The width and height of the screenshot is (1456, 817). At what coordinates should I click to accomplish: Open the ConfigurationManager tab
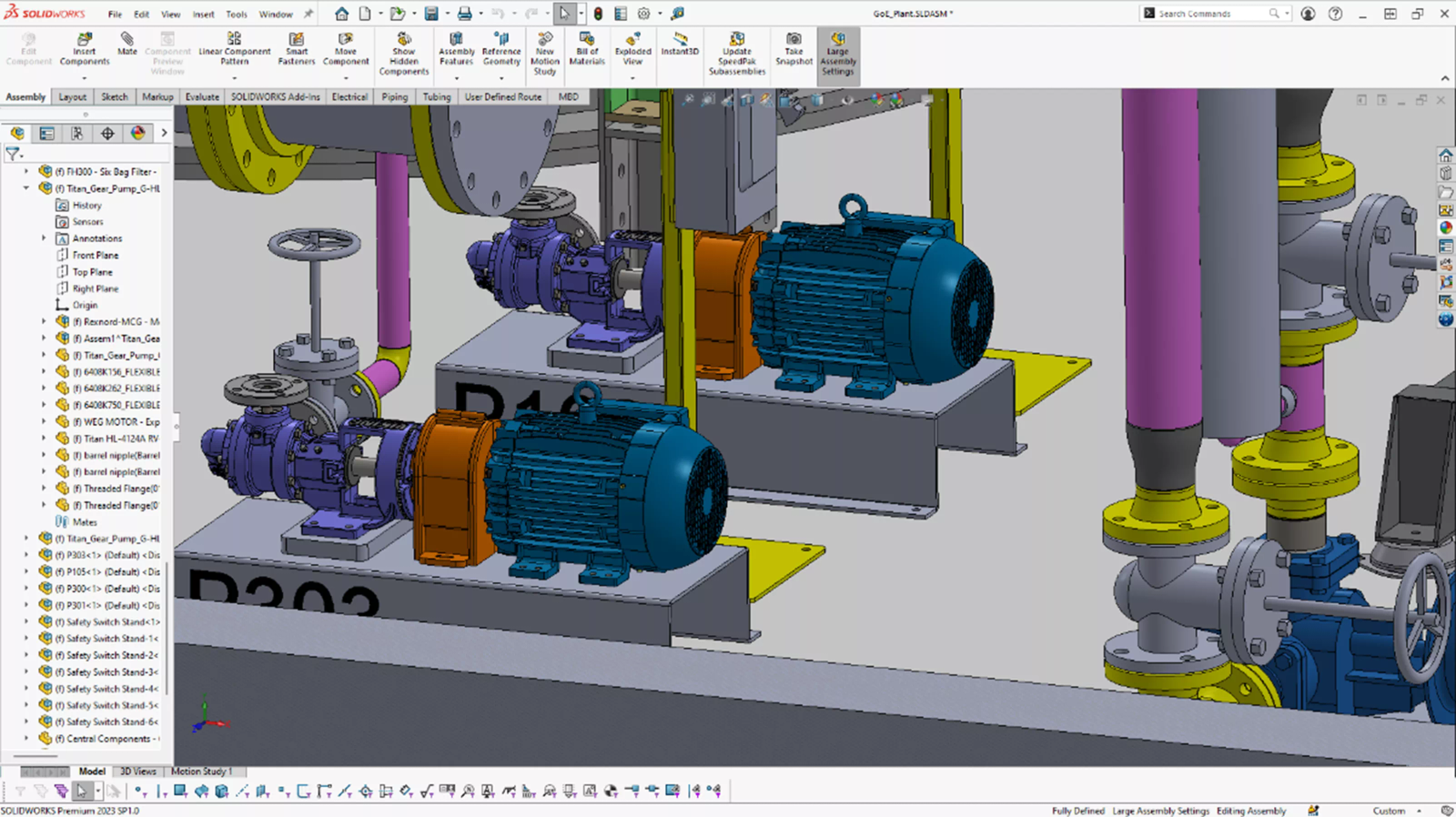point(77,133)
